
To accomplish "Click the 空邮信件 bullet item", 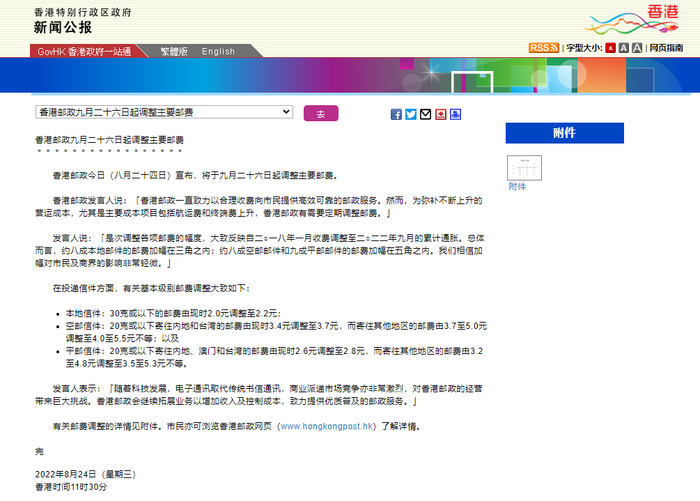I will [276, 332].
